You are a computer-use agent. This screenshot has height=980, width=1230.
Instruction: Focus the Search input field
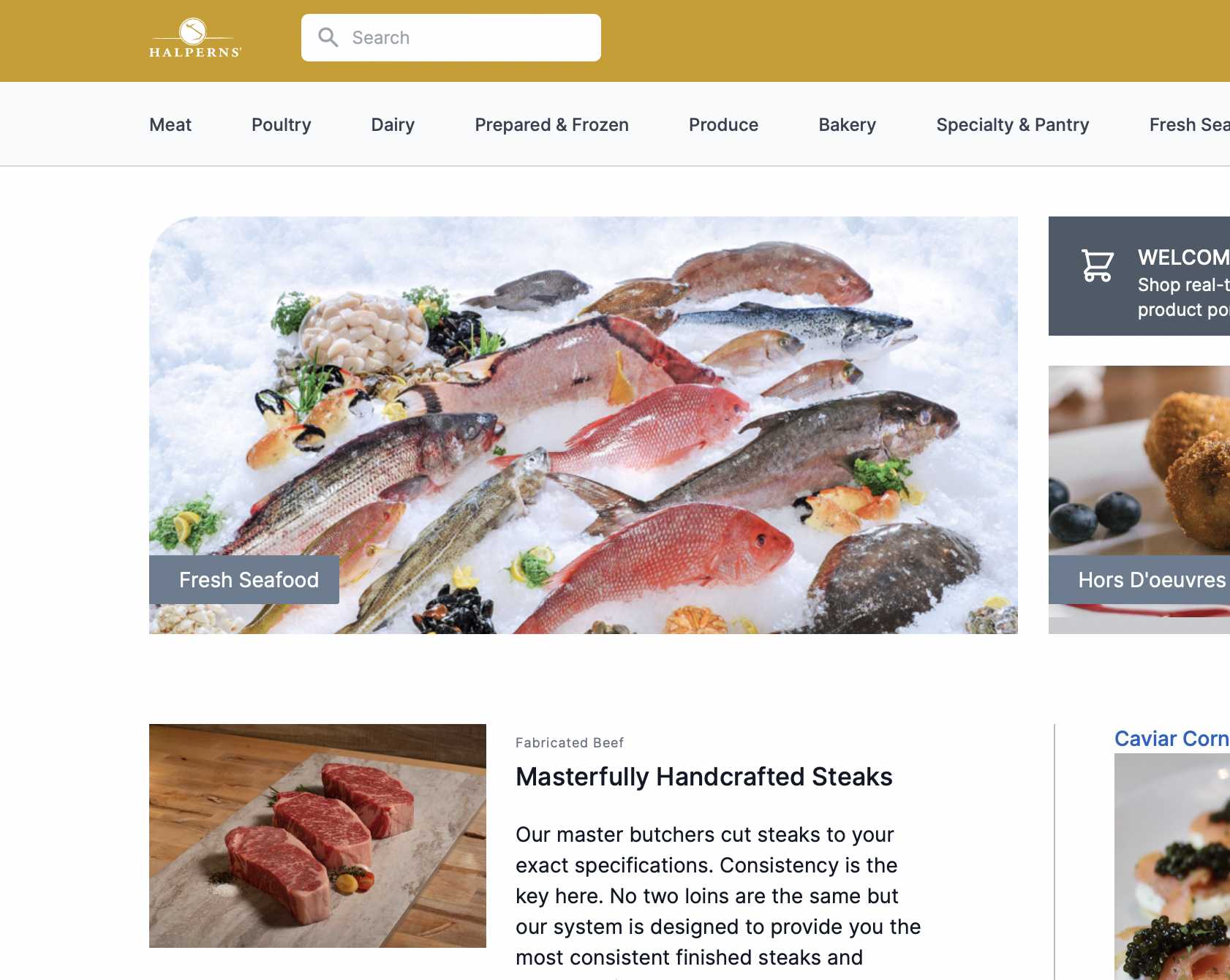click(451, 37)
